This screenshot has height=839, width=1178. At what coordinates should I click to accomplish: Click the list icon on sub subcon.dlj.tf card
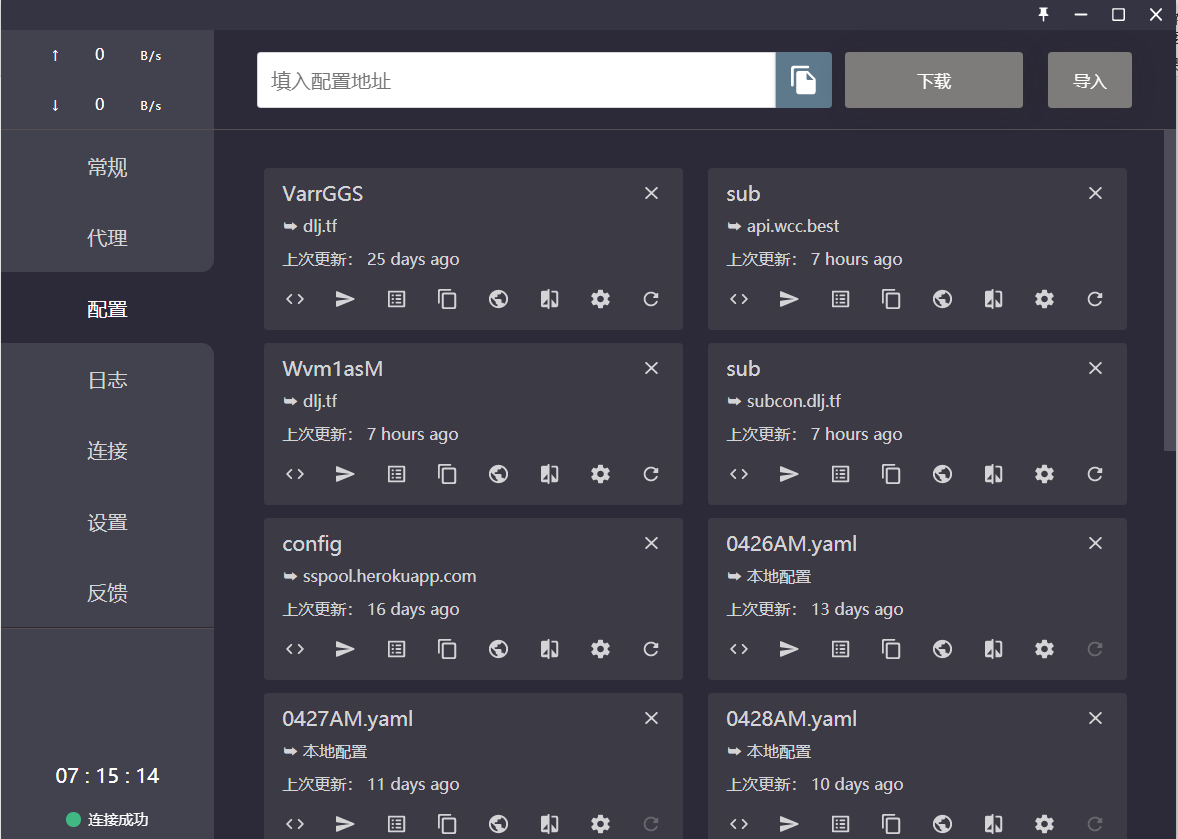(840, 474)
